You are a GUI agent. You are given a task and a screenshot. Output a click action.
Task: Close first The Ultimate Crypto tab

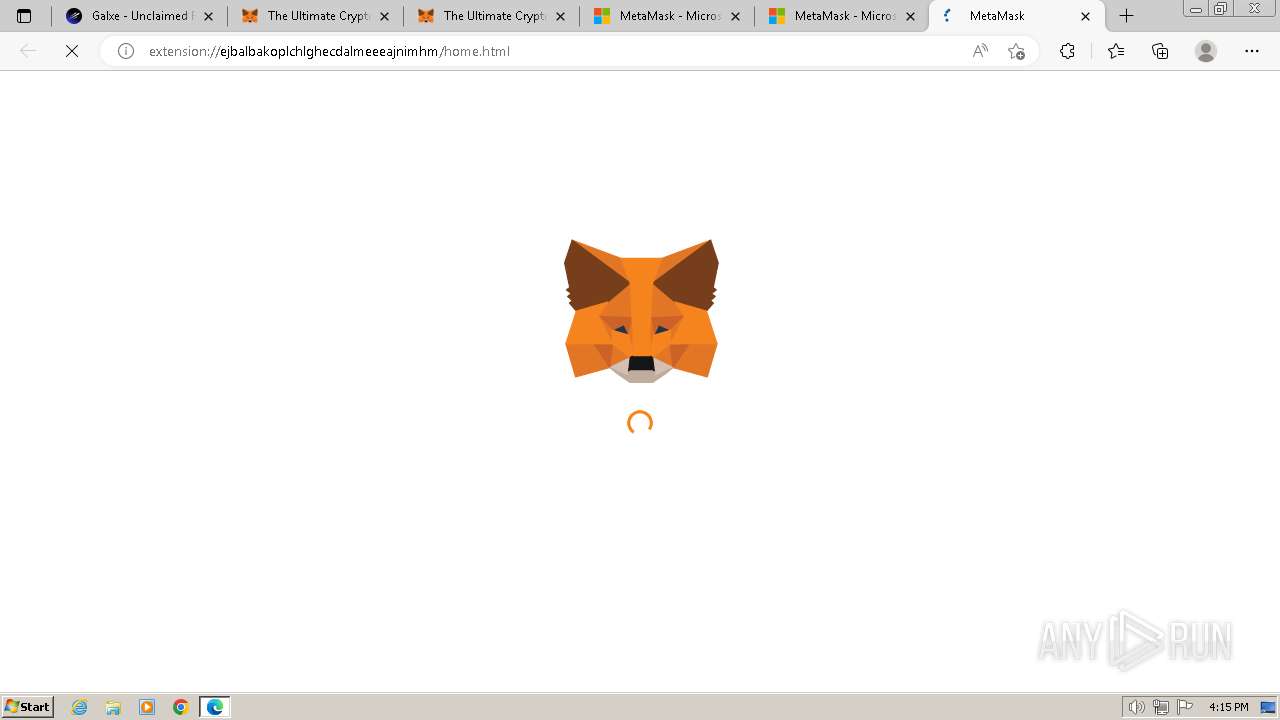click(x=384, y=16)
